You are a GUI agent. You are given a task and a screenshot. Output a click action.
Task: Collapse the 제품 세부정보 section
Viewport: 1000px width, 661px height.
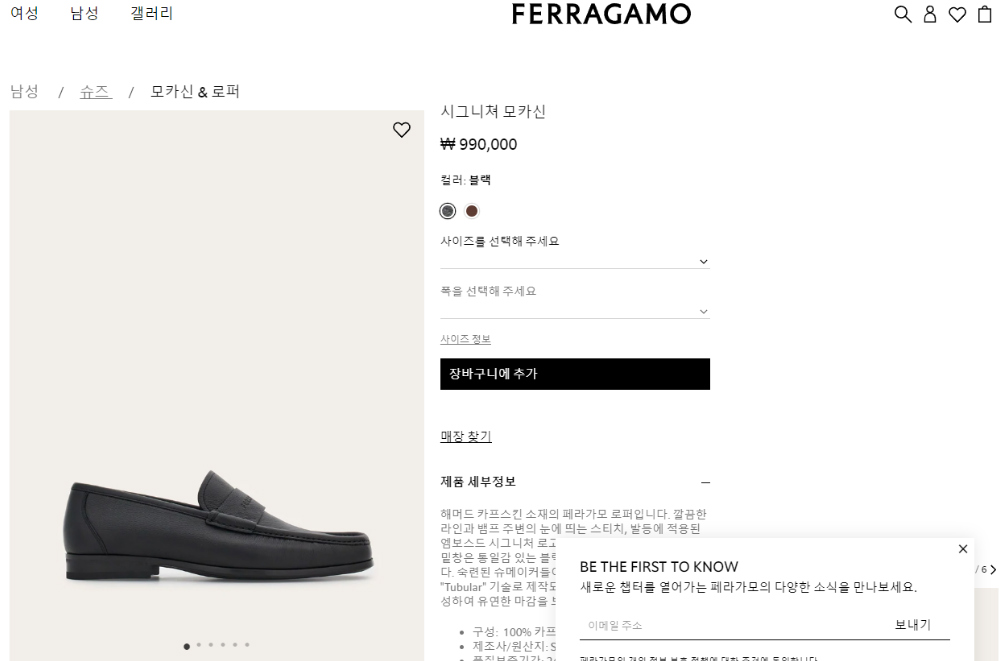coord(705,482)
